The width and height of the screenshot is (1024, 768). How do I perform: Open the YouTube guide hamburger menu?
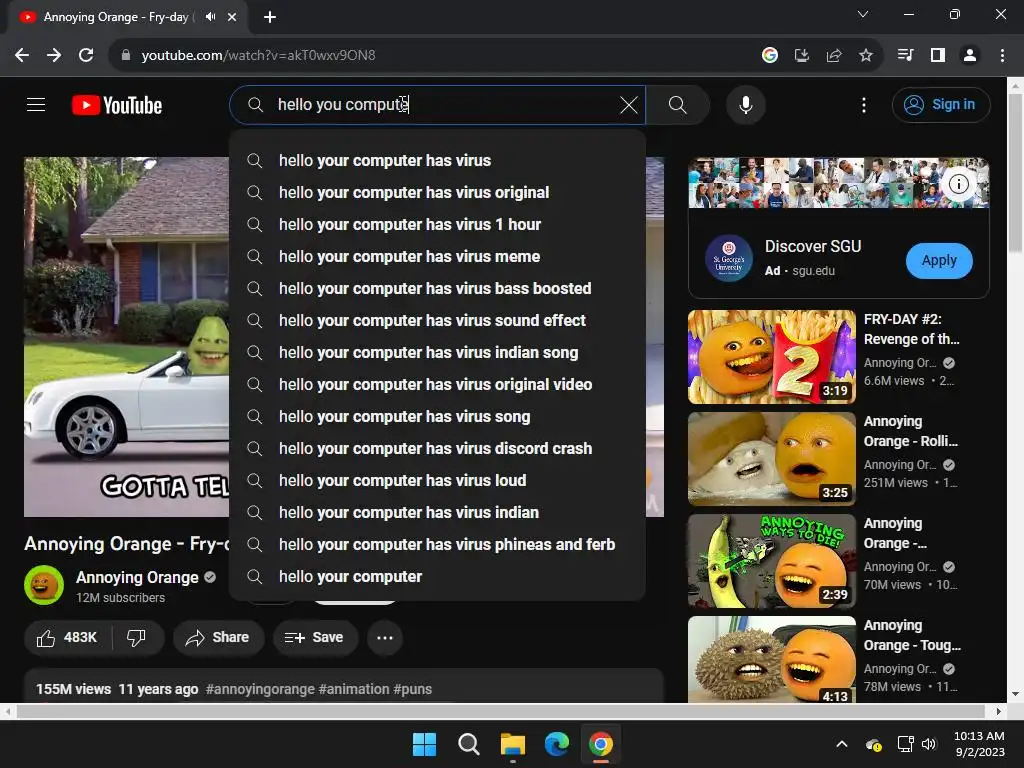[36, 104]
